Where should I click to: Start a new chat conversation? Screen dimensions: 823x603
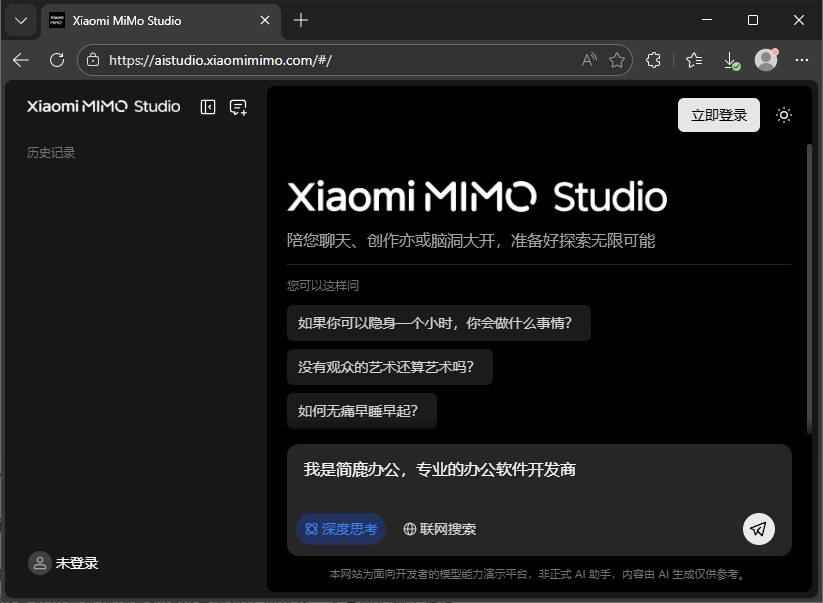[237, 107]
